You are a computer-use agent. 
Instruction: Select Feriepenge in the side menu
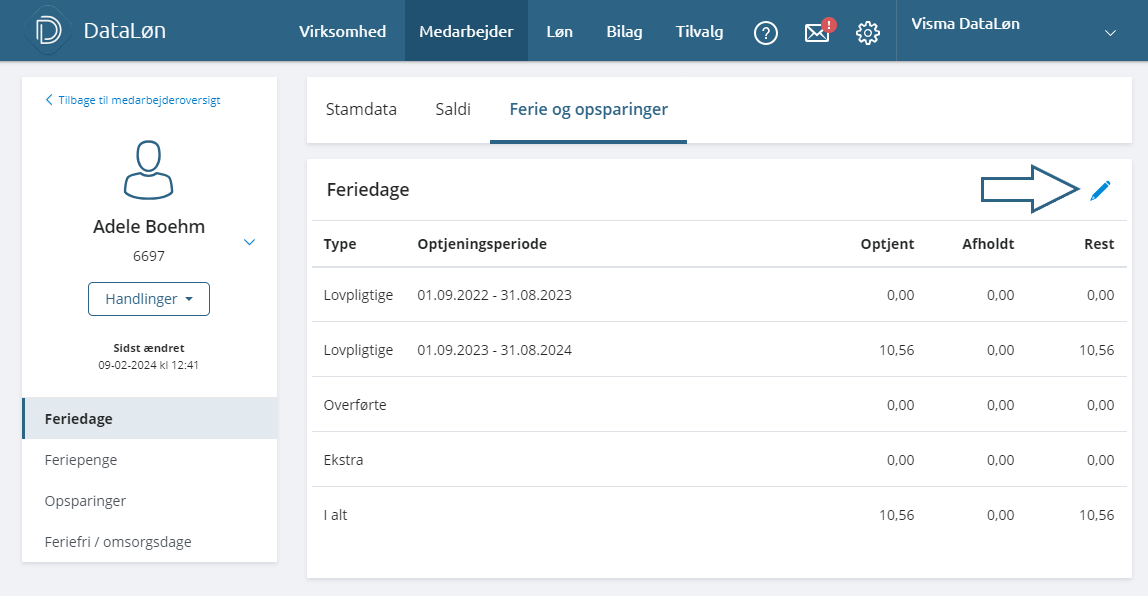point(149,460)
